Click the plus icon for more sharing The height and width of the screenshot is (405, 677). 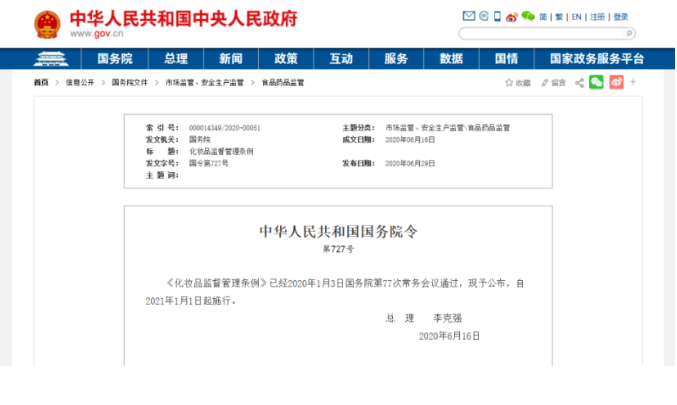click(633, 82)
